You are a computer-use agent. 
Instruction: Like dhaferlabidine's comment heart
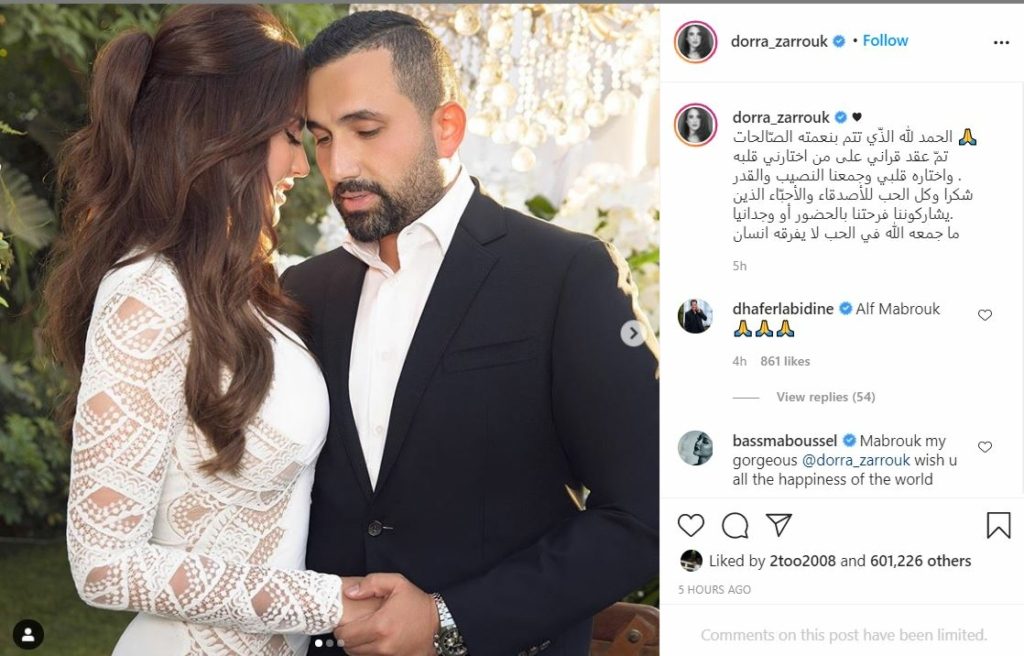(x=985, y=315)
